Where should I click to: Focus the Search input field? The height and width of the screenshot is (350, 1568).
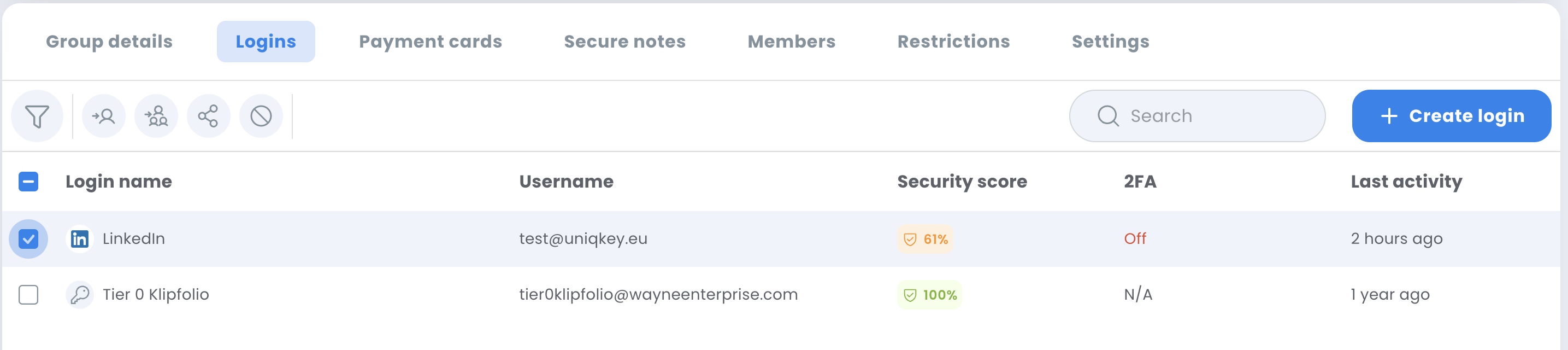[x=1196, y=116]
